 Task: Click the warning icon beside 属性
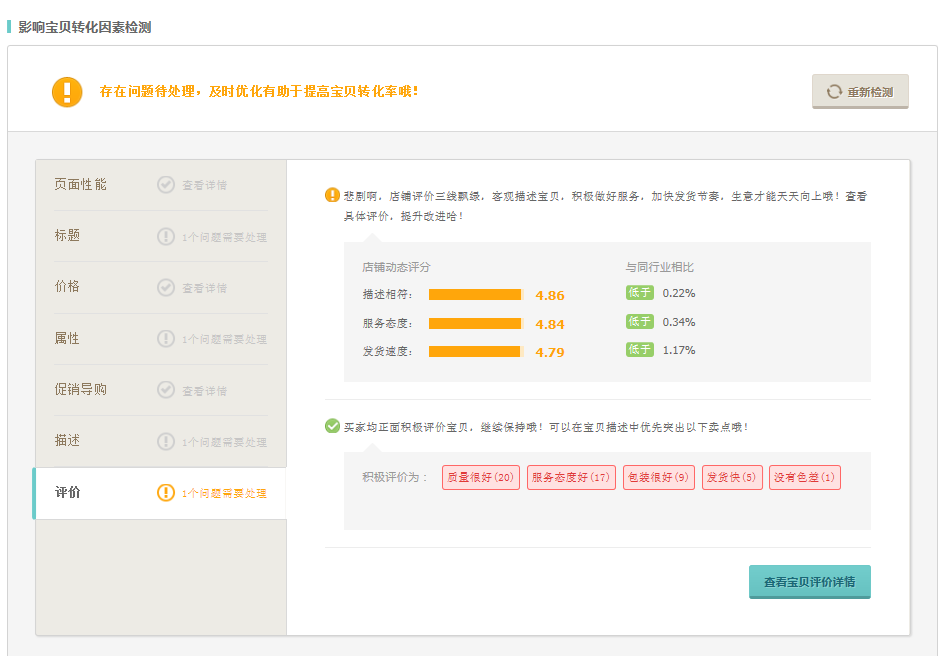(166, 339)
